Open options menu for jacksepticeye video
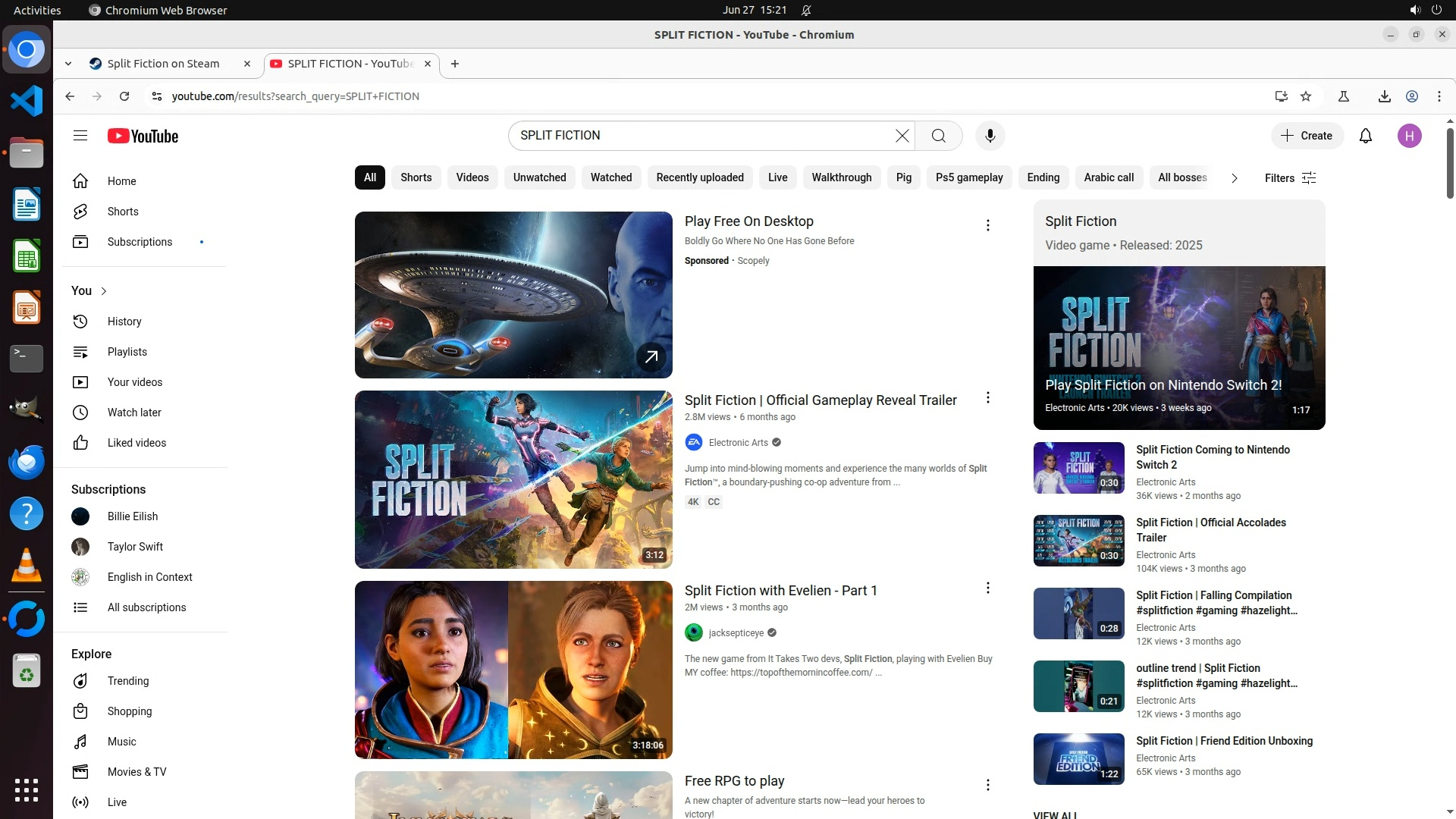 [987, 588]
